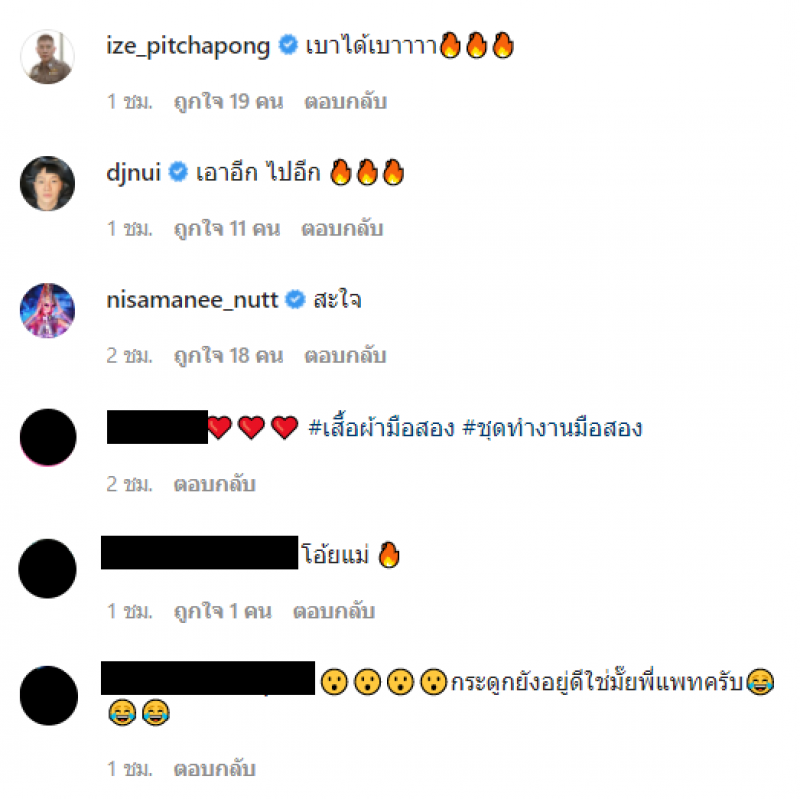Open djnui's profile avatar
The width and height of the screenshot is (800, 799).
click(x=47, y=184)
